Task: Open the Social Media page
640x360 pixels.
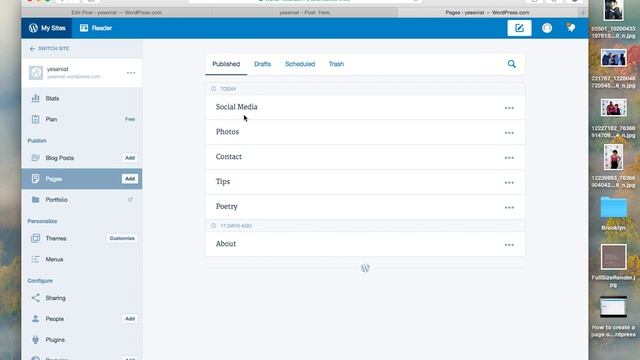Action: (236, 107)
